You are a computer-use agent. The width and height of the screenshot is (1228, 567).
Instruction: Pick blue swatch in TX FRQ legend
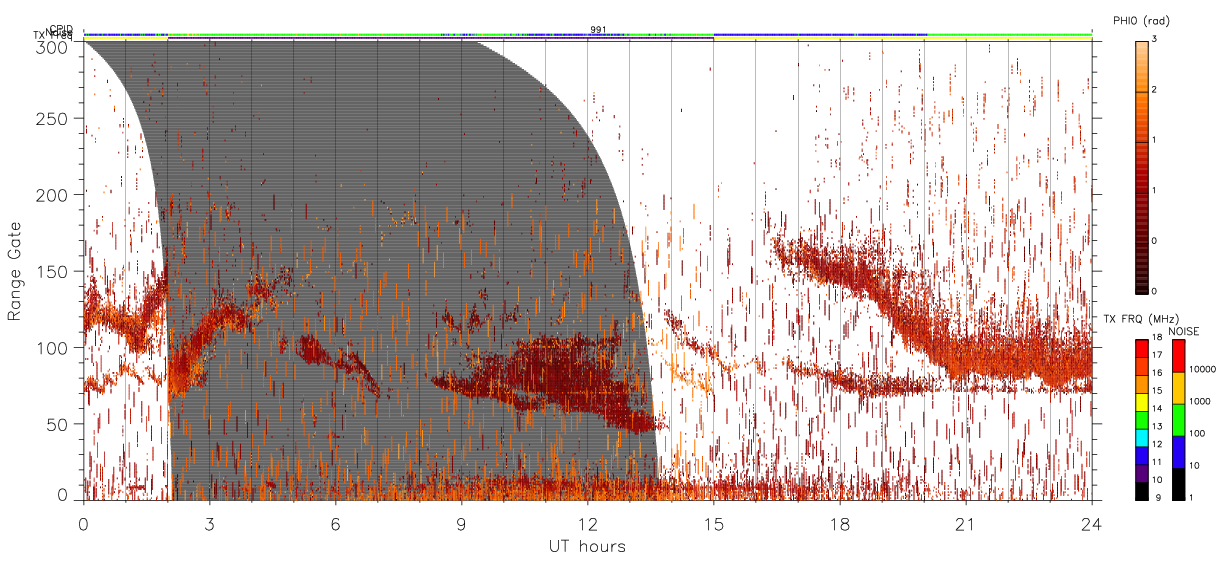pyautogui.click(x=1141, y=453)
